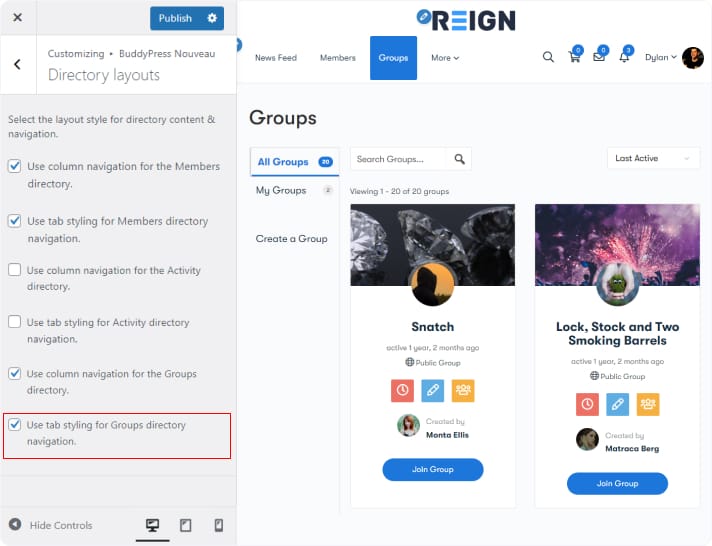Expand the More menu in navigation
This screenshot has height=546, width=712.
click(445, 58)
